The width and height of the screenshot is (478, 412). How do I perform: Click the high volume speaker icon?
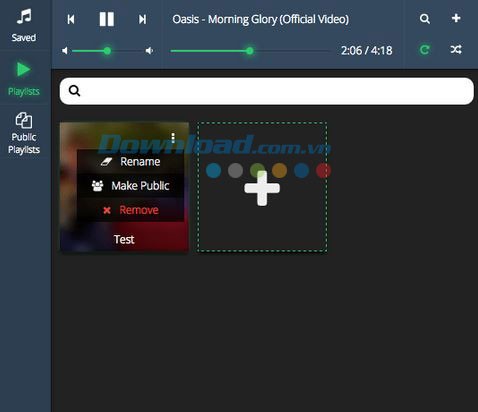click(149, 51)
